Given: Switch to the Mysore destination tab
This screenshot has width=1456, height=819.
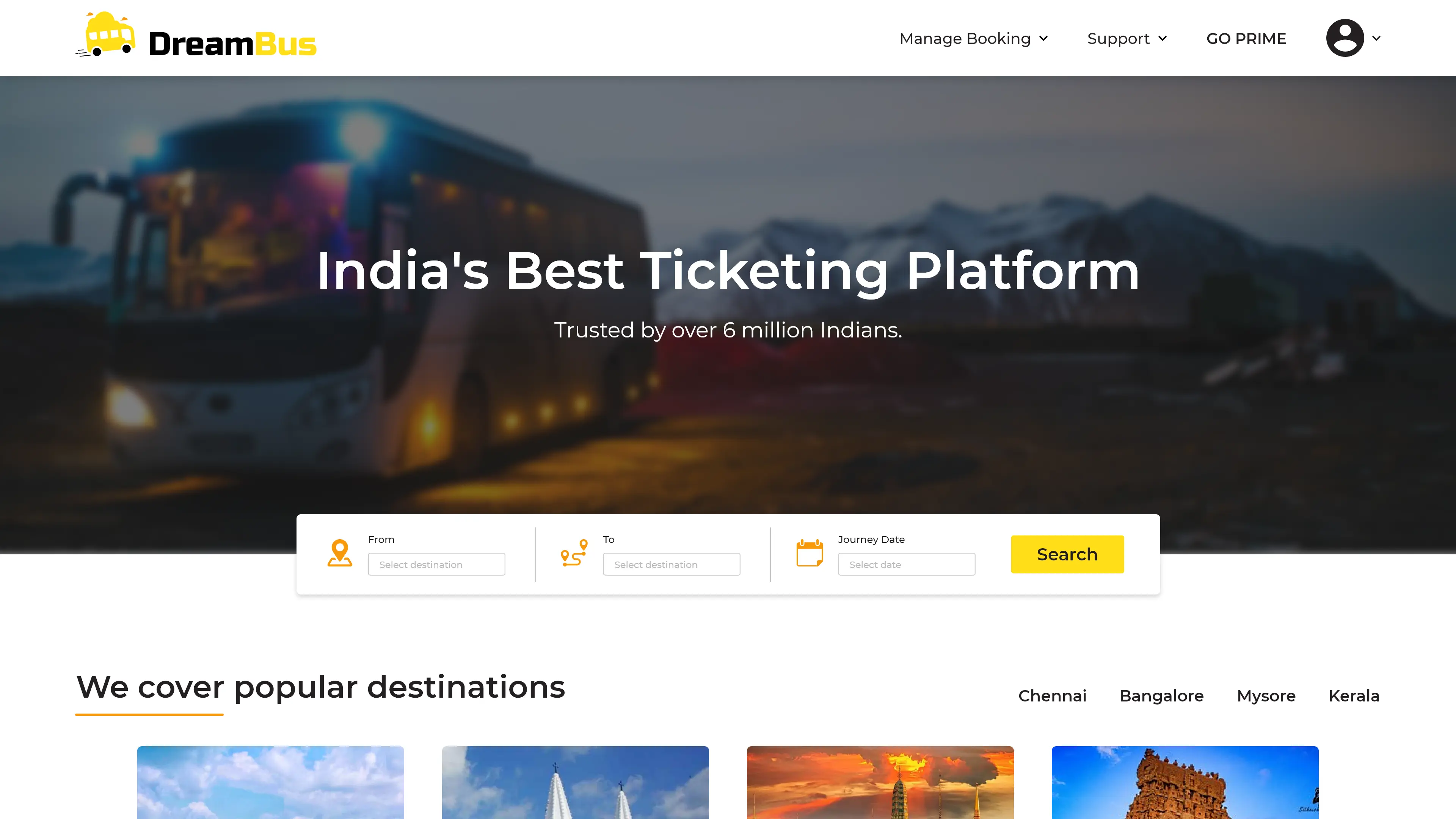Looking at the screenshot, I should click(x=1266, y=696).
